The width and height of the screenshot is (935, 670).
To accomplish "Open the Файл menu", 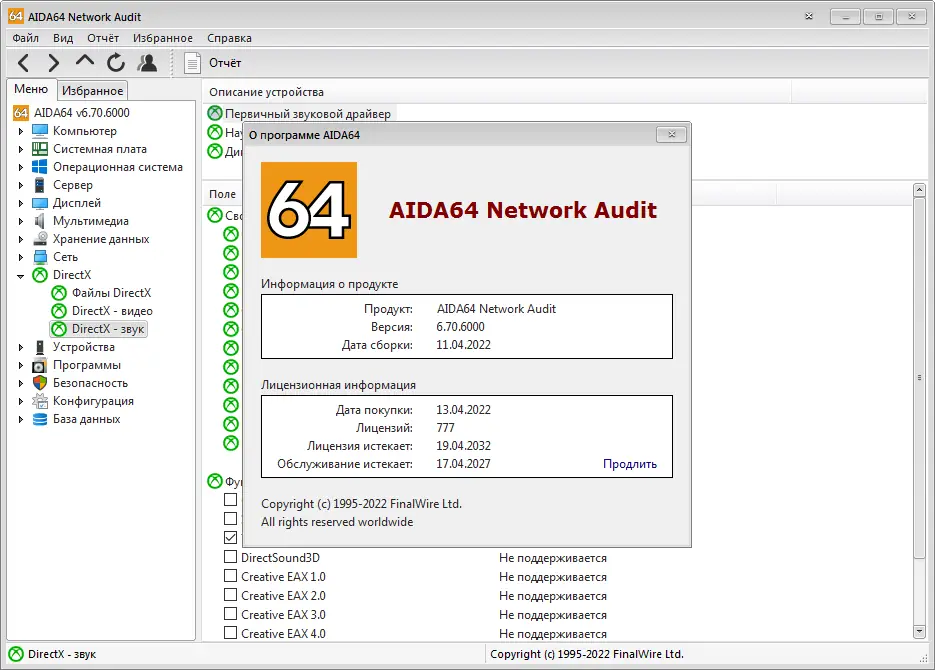I will tap(26, 38).
